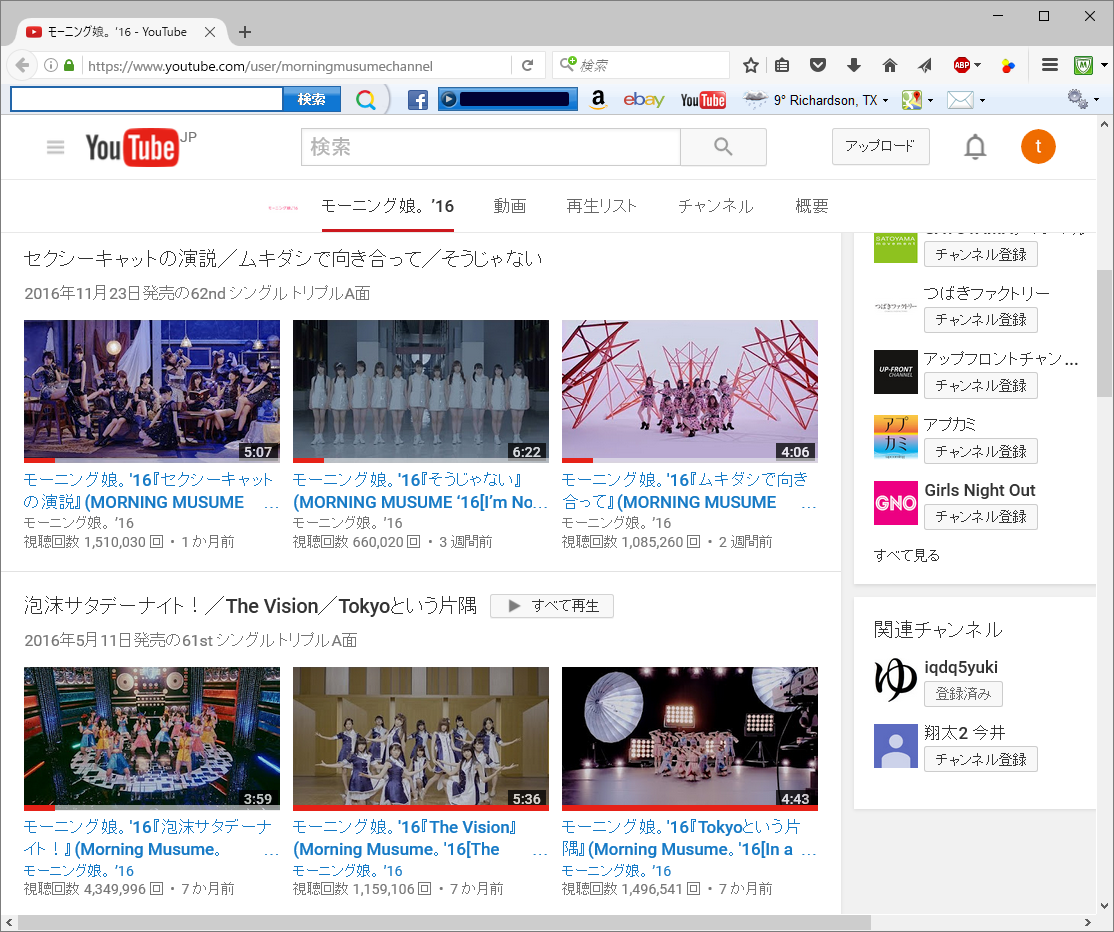Subscribe to アプカミ channel
The height and width of the screenshot is (932, 1114).
[x=980, y=451]
